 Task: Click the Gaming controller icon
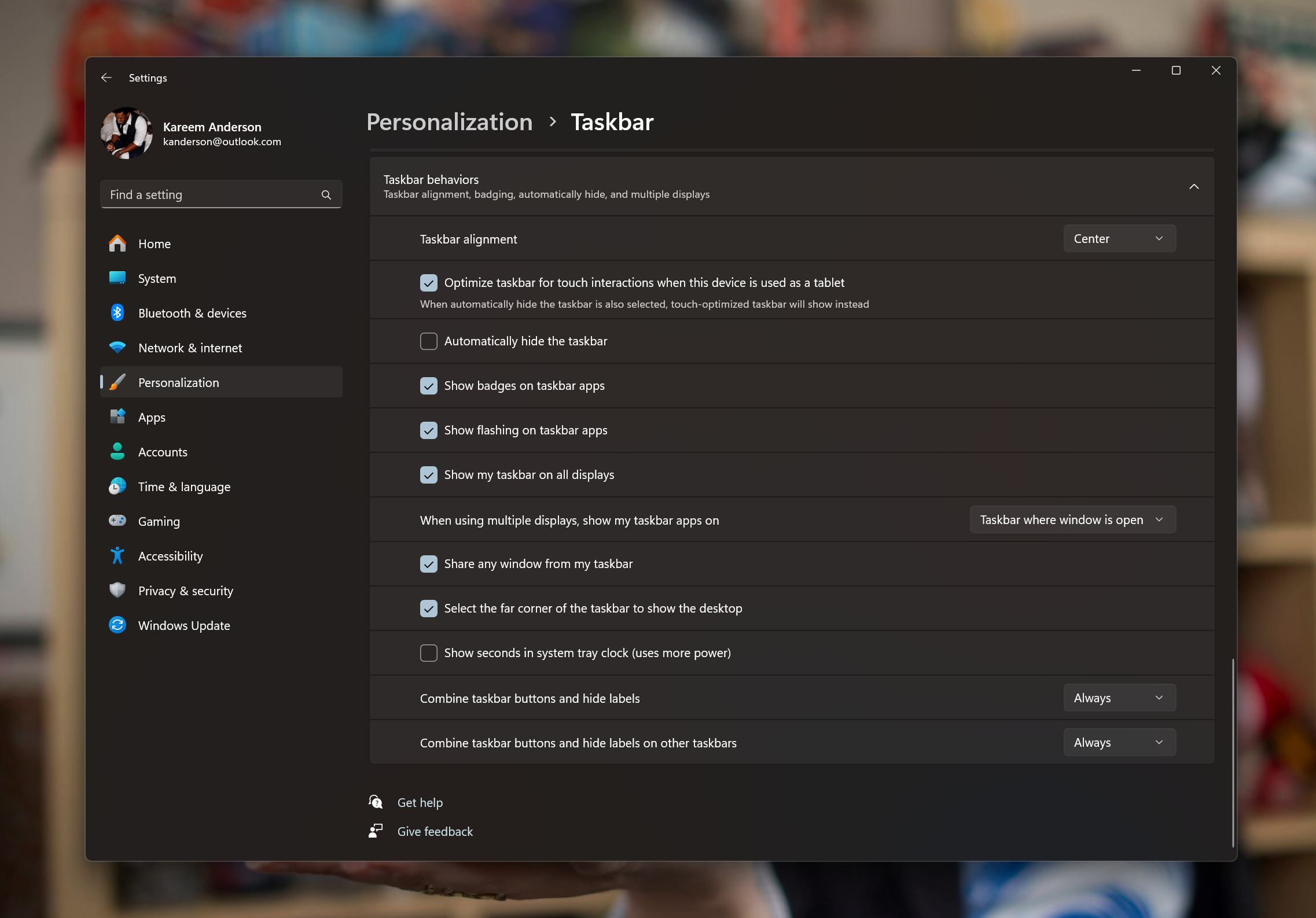pyautogui.click(x=117, y=521)
